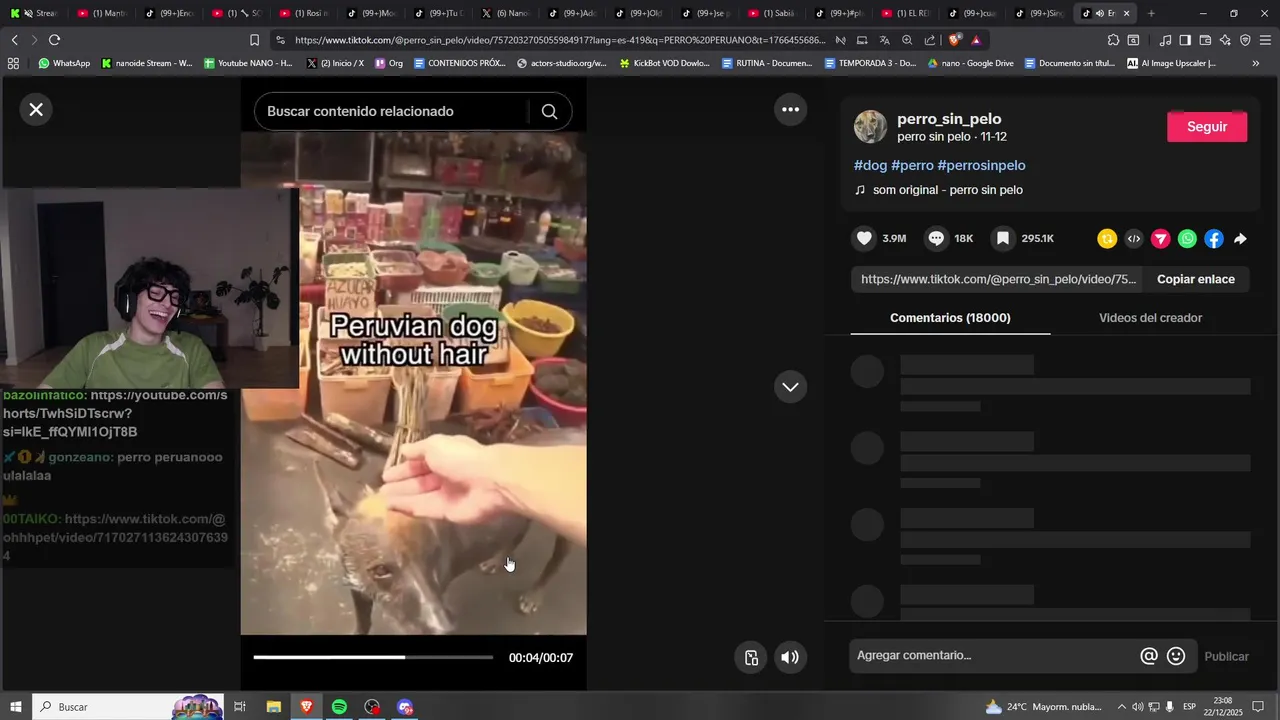Open Discord from the taskbar
Screen dimensions: 1280x720
pos(405,707)
